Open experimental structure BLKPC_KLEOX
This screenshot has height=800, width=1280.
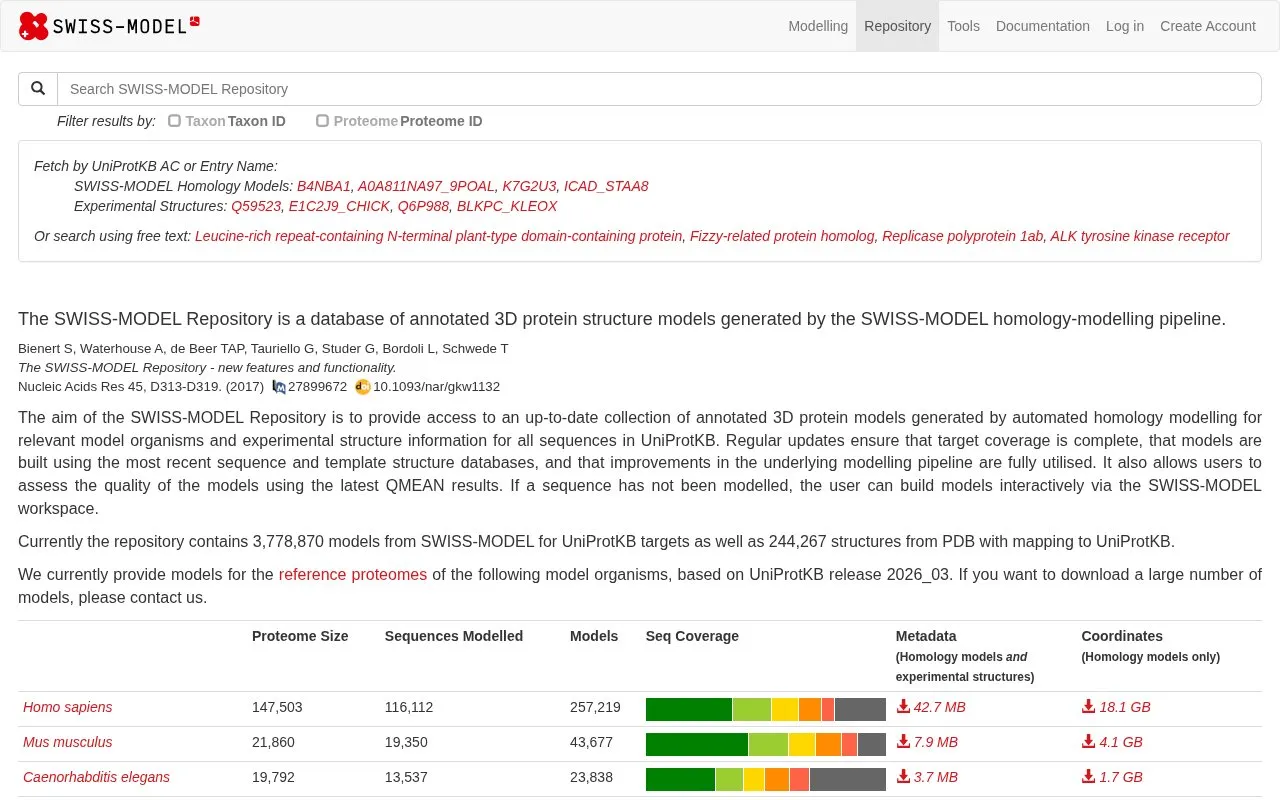click(507, 206)
